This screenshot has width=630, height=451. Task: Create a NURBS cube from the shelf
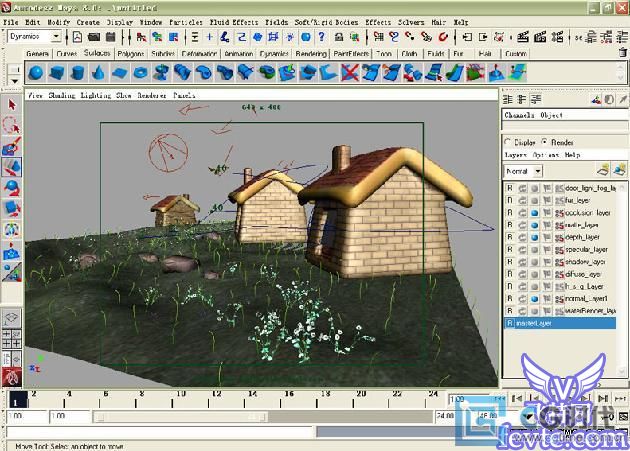click(x=57, y=73)
